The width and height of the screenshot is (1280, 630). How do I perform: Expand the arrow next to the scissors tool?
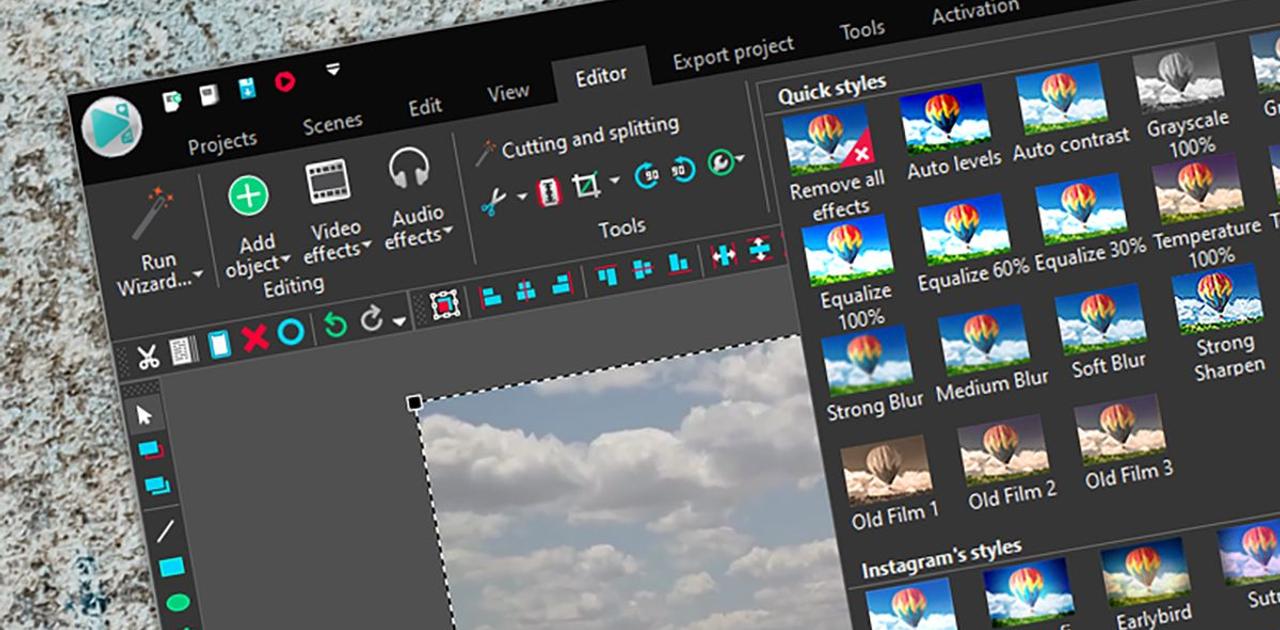(x=521, y=196)
